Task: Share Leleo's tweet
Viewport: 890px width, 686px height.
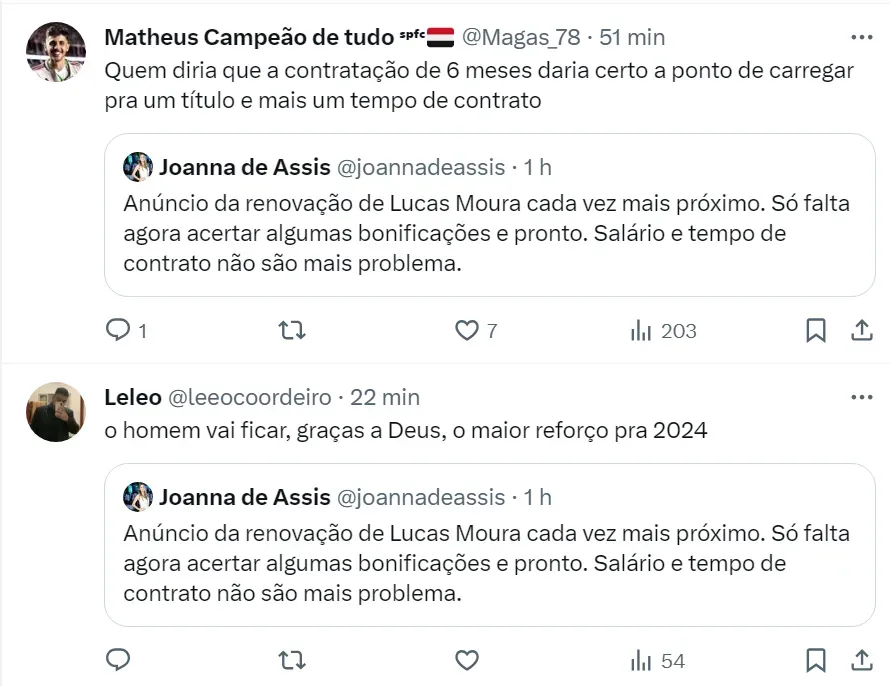Action: tap(861, 660)
